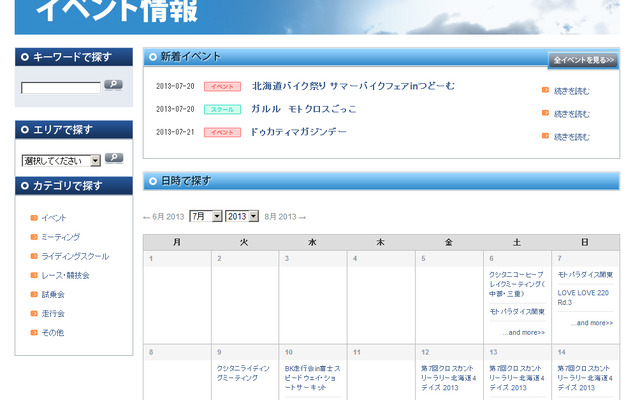Open the 2013 year dropdown

(242, 216)
